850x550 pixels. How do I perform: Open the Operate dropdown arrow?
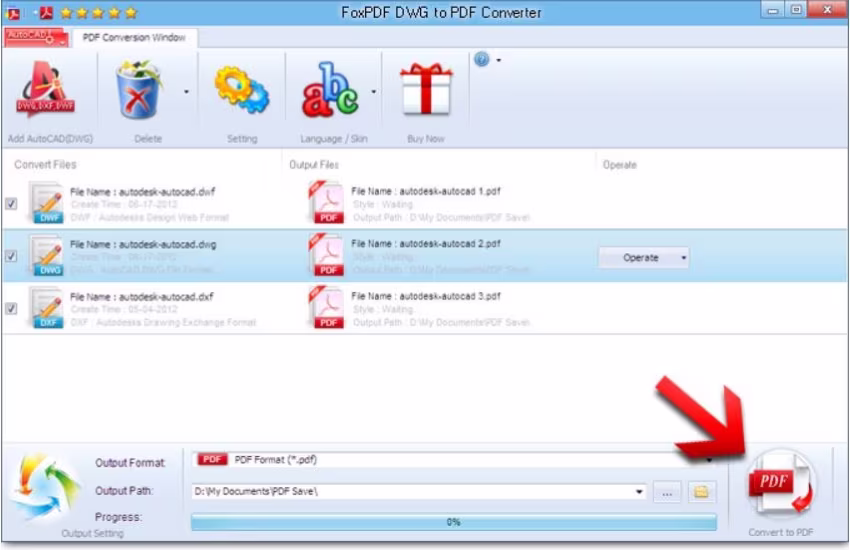684,258
